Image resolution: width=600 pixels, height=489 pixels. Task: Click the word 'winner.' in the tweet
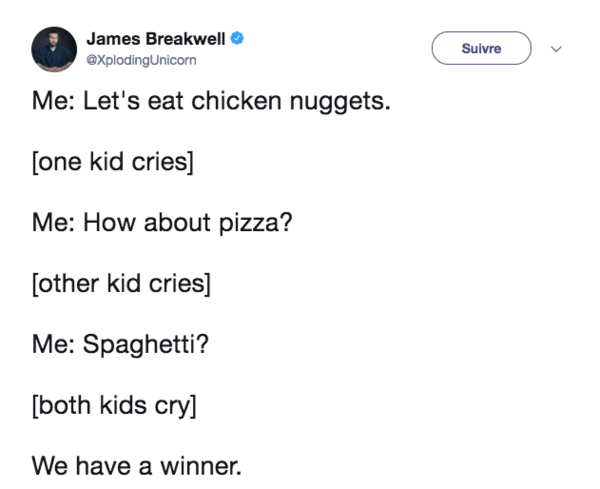point(201,466)
